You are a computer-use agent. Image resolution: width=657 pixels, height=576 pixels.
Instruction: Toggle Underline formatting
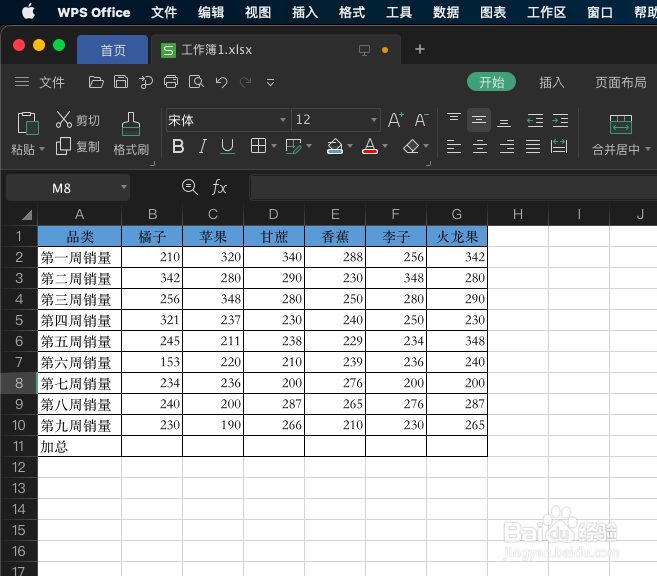point(228,146)
